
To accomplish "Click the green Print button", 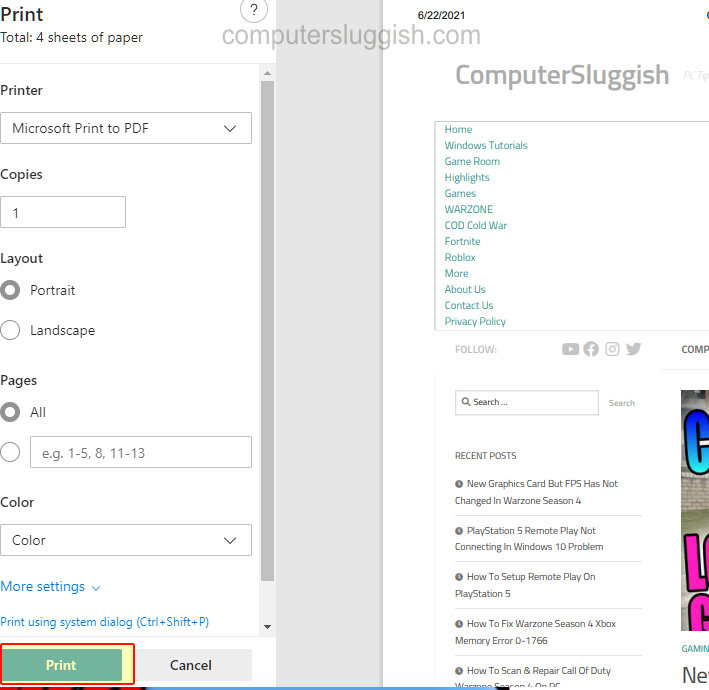I will click(x=61, y=665).
